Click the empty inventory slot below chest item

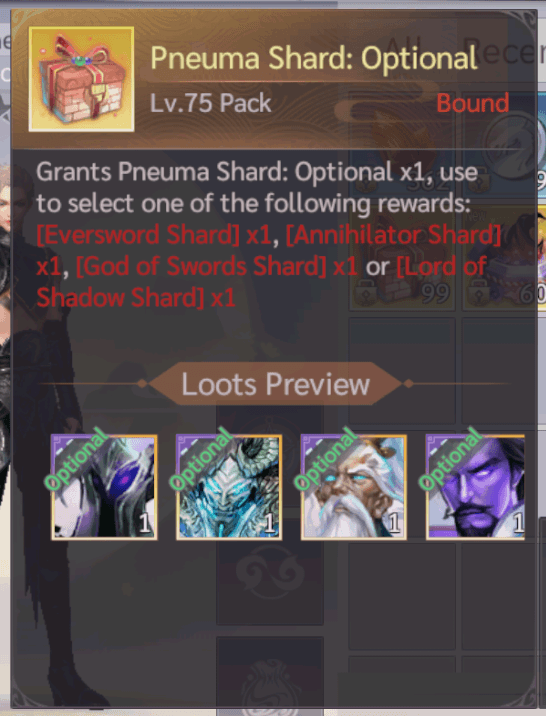pos(403,370)
